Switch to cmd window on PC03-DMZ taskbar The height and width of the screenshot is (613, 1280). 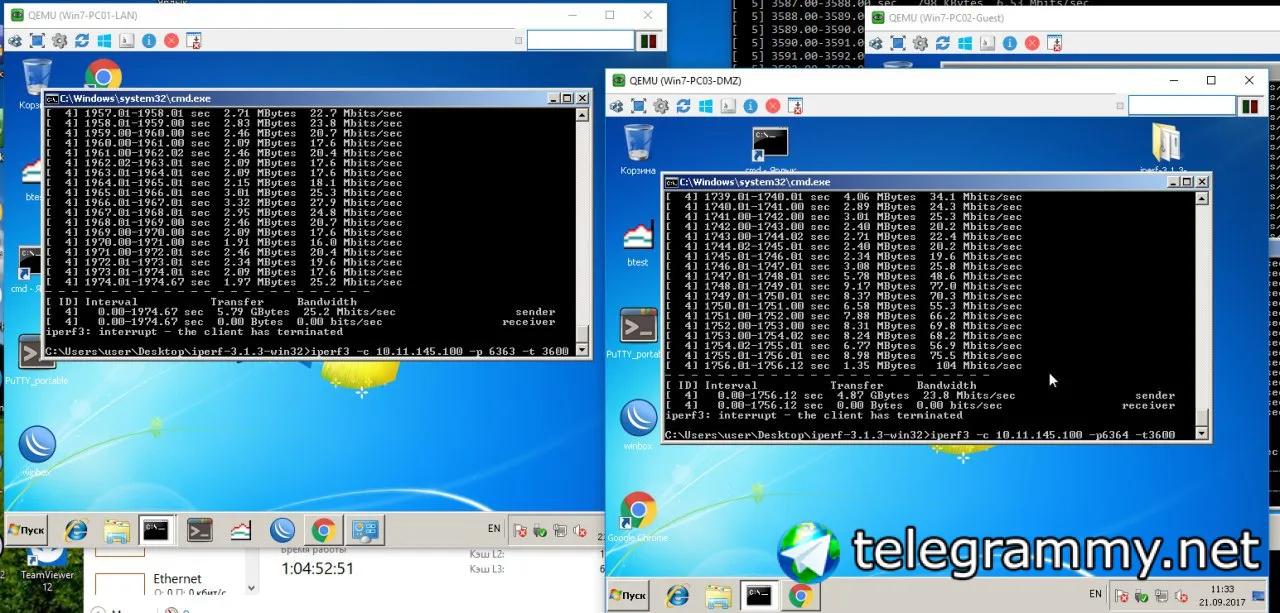click(x=759, y=596)
